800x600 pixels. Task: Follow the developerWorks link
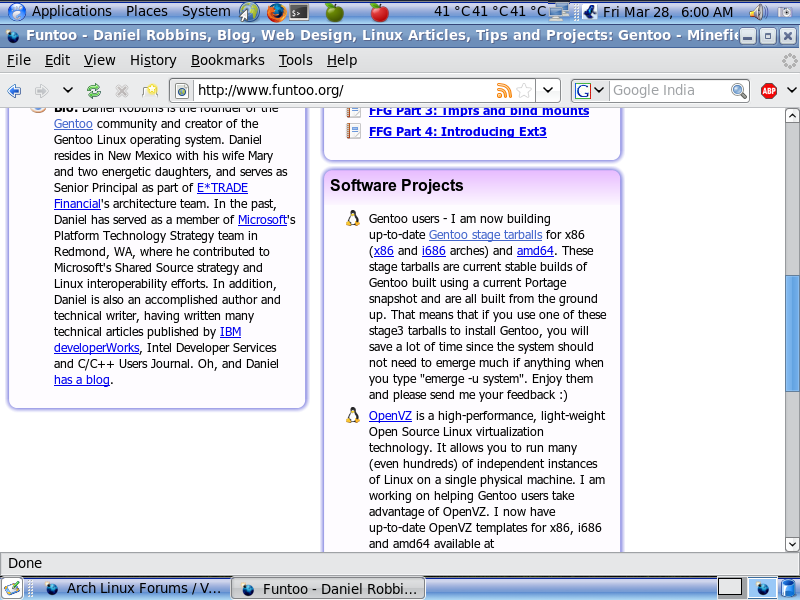(x=96, y=347)
